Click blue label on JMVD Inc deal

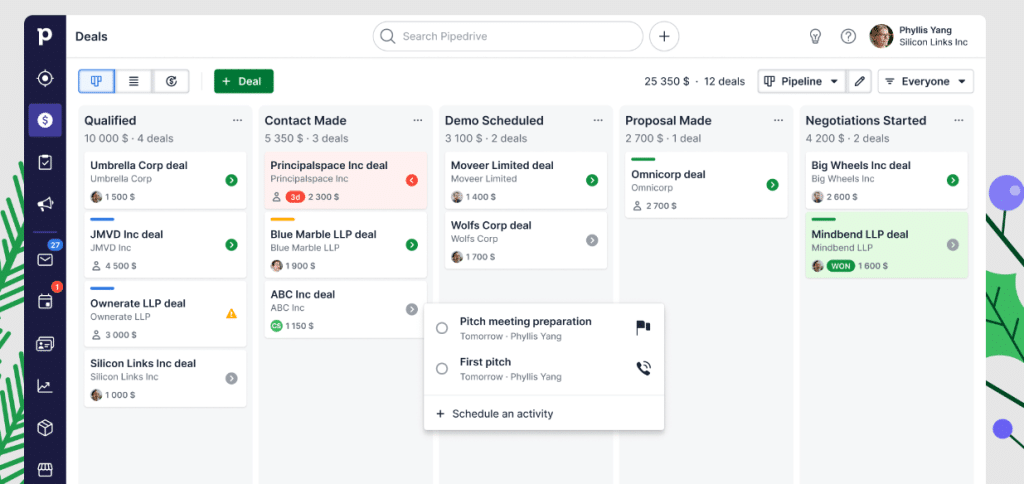102,219
